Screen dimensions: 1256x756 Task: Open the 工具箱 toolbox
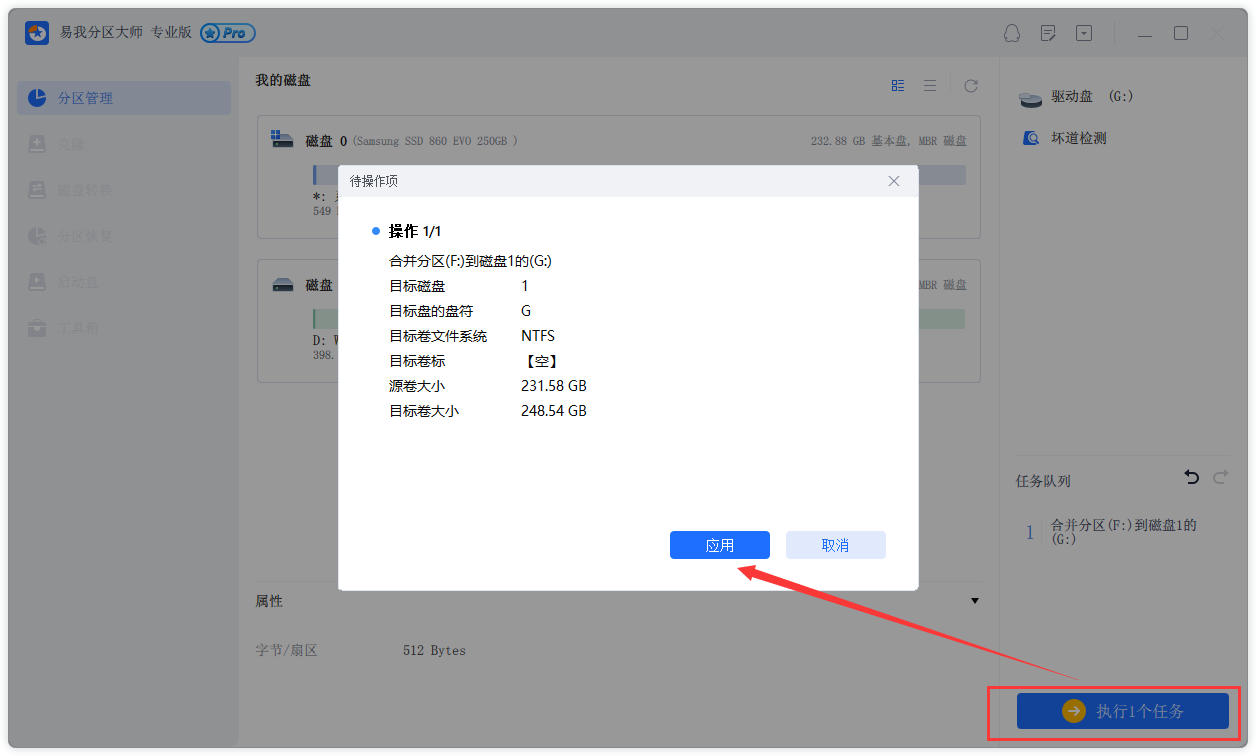(37, 327)
